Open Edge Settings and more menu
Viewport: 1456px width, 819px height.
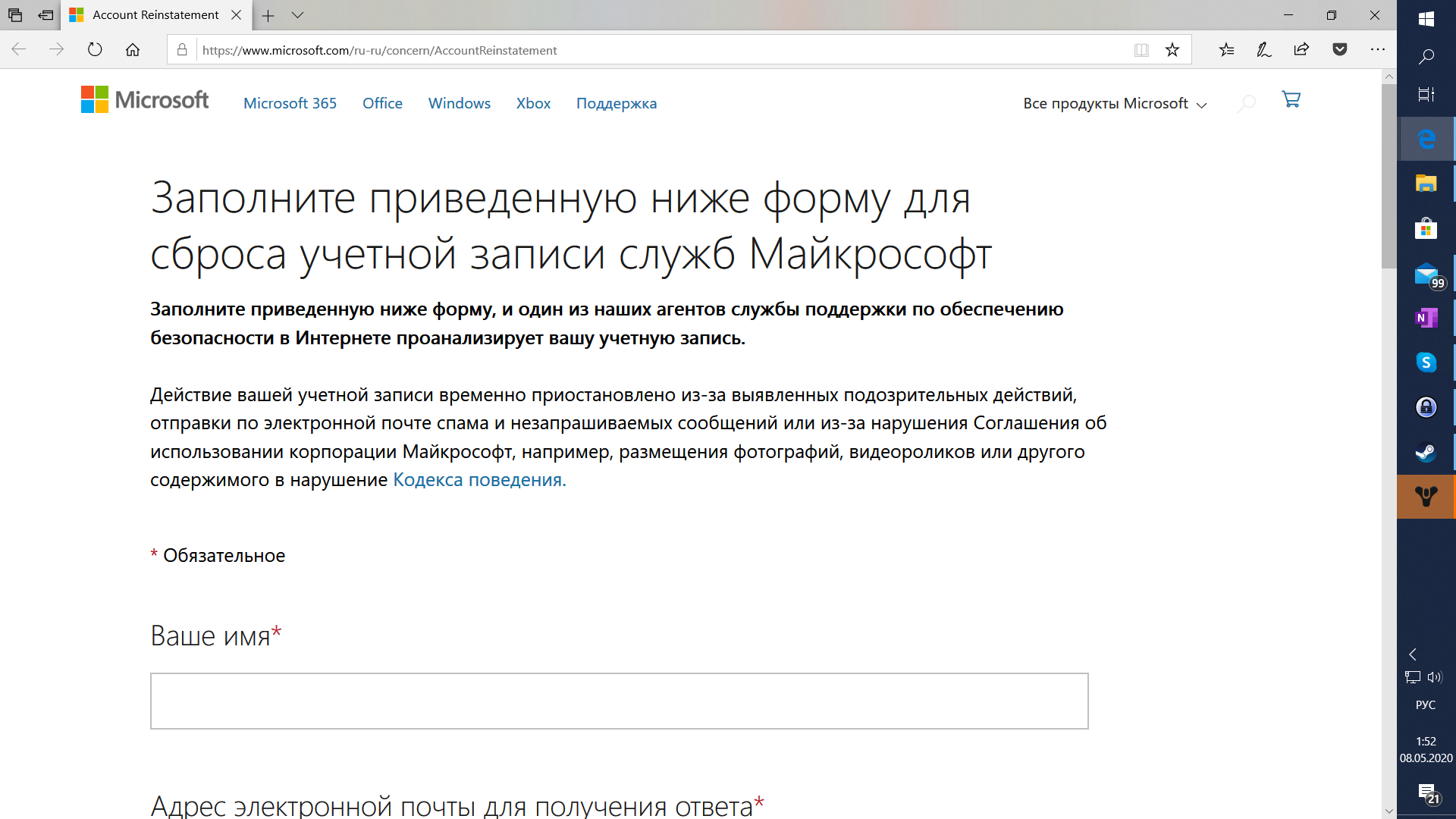(1378, 50)
